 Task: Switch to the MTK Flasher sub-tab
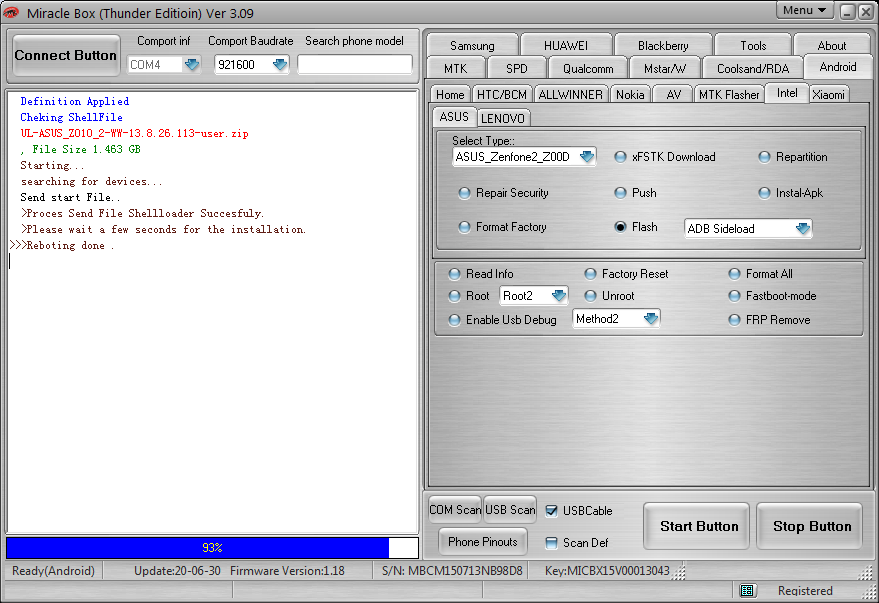[729, 95]
